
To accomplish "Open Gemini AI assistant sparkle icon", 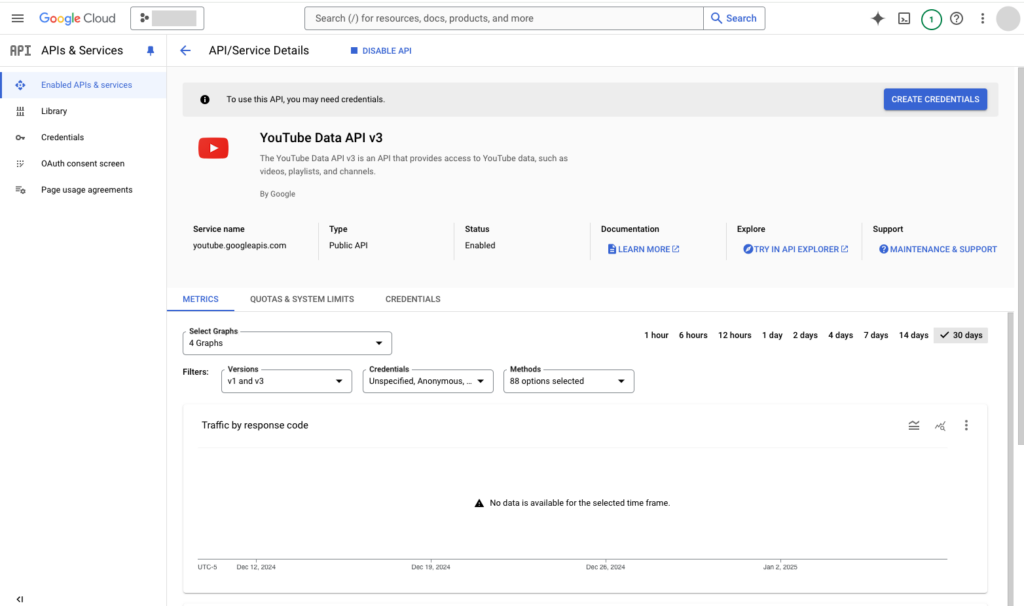I will [x=878, y=18].
